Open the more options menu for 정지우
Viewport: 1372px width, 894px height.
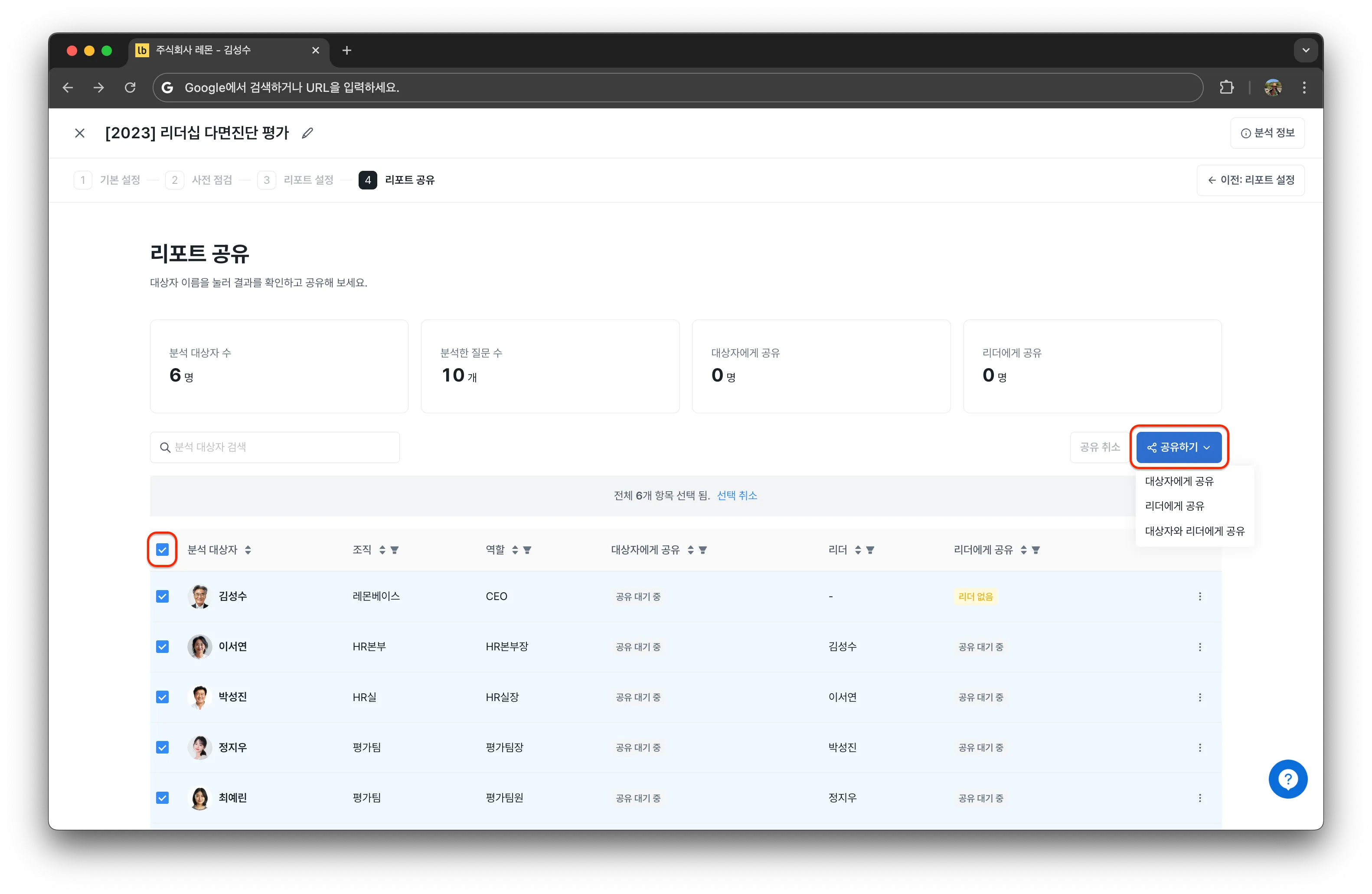(x=1200, y=747)
